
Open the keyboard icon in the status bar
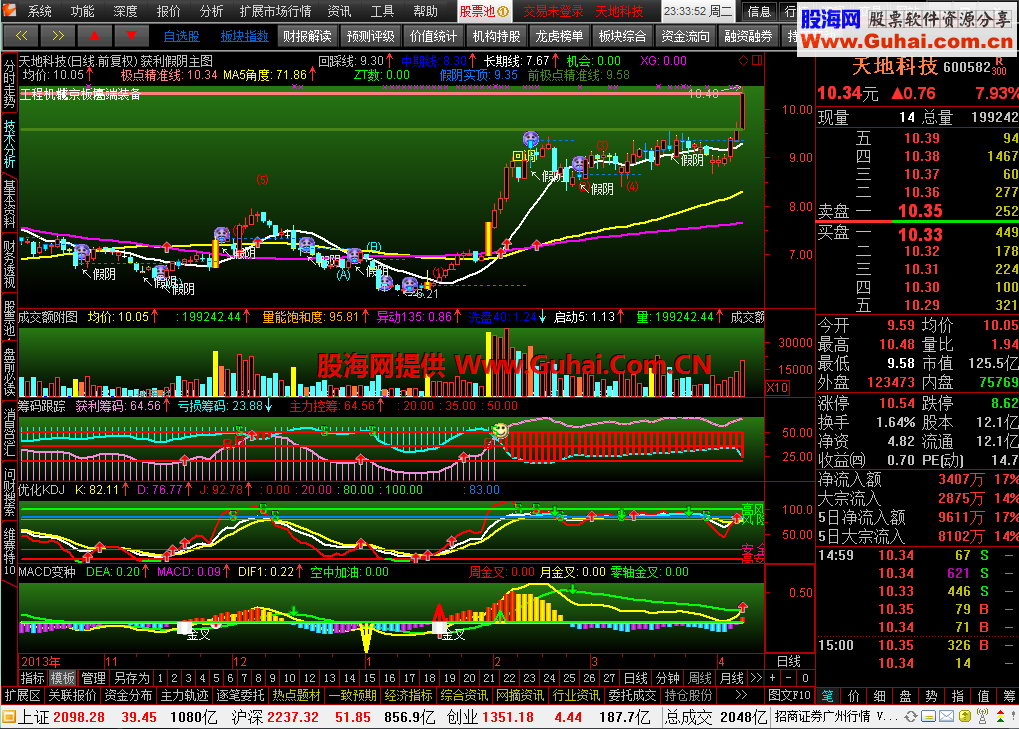point(929,717)
